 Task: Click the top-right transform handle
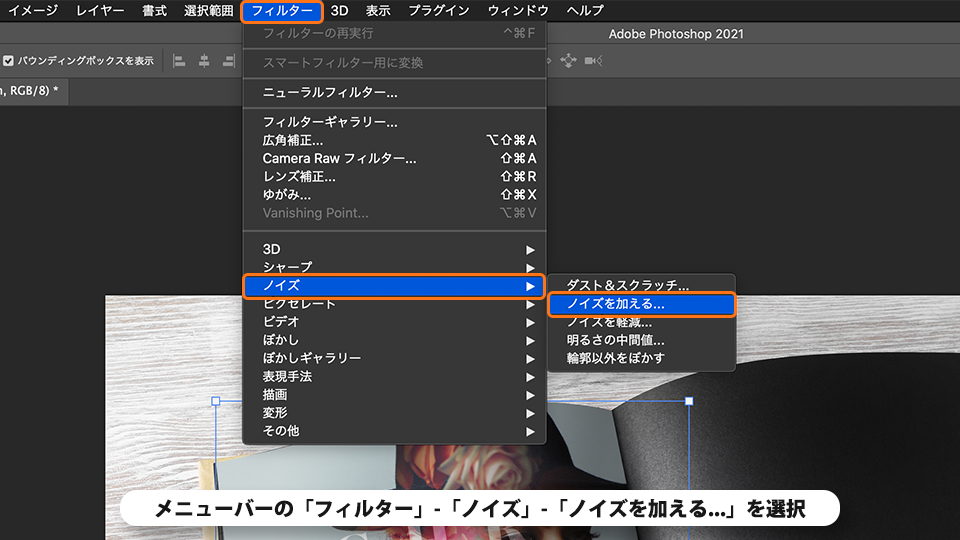tap(689, 401)
